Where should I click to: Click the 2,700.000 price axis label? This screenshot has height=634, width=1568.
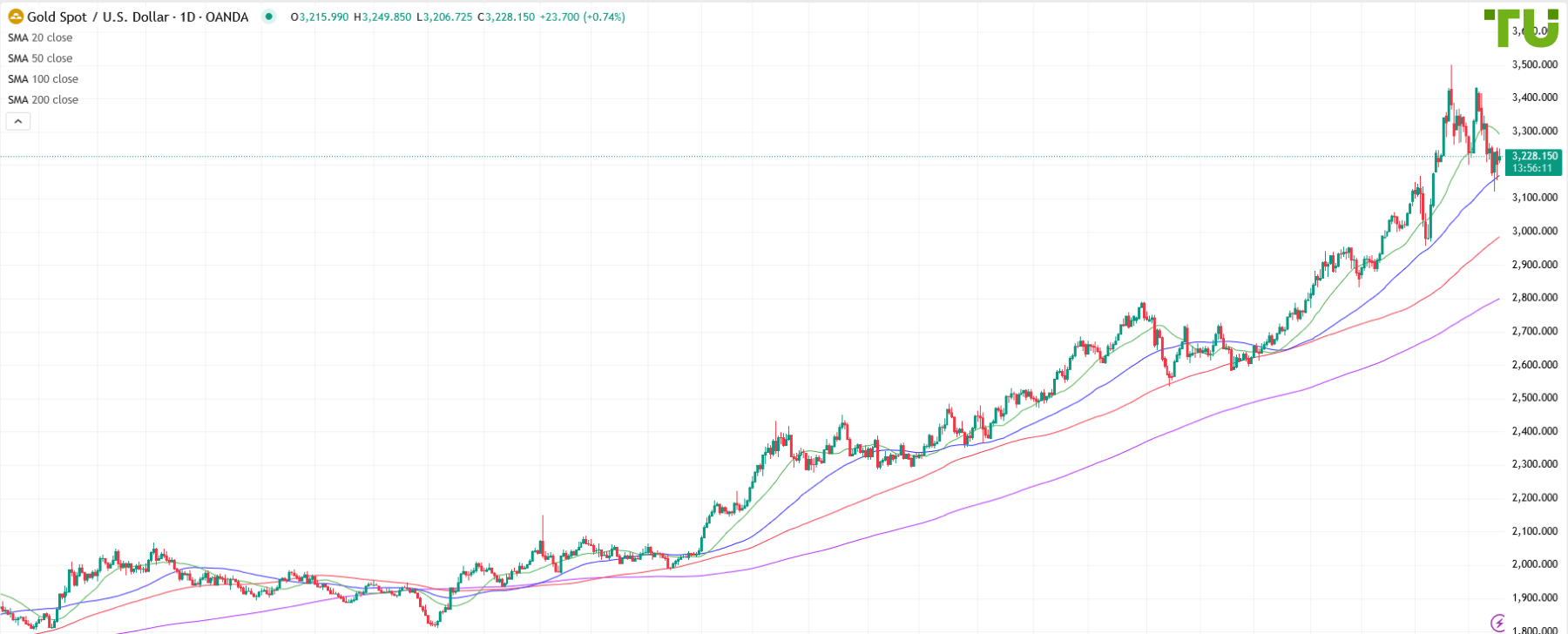(1535, 331)
